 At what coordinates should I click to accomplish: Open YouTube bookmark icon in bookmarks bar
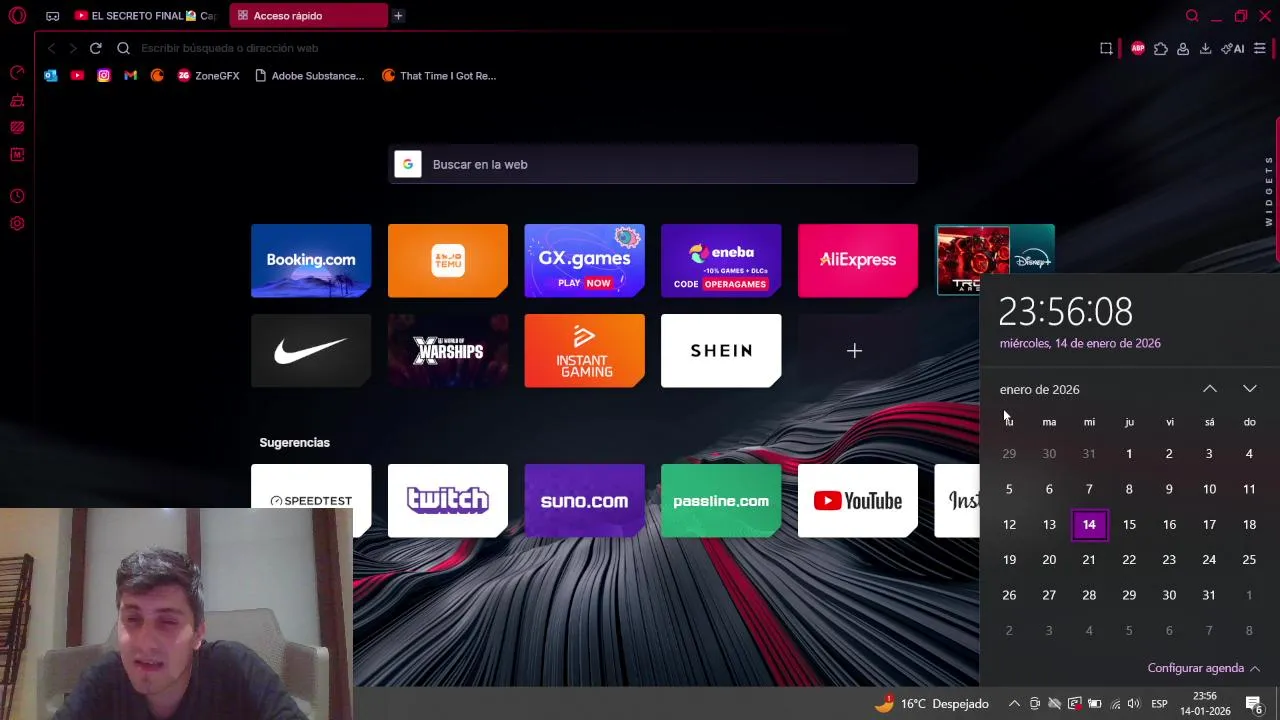click(77, 76)
